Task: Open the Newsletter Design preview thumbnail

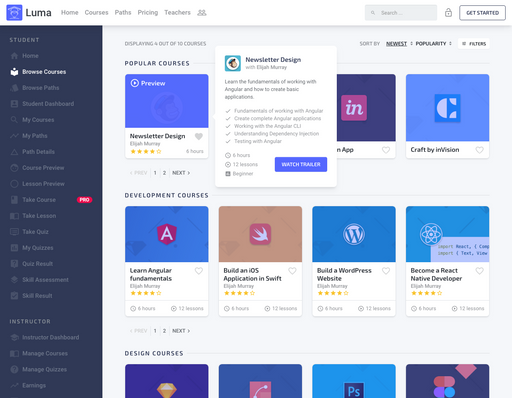Action: pyautogui.click(x=167, y=101)
